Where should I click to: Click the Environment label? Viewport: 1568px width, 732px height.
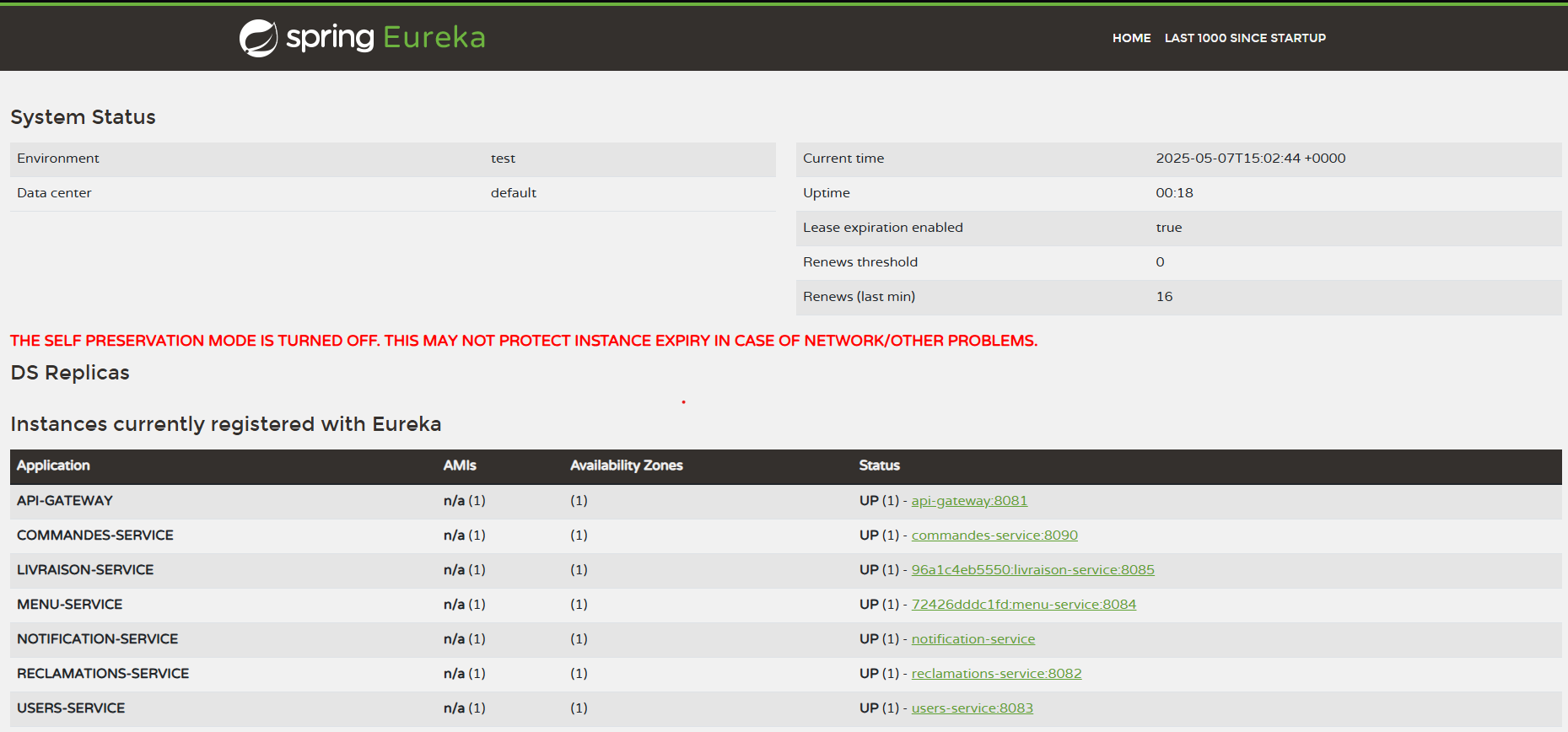(x=58, y=159)
